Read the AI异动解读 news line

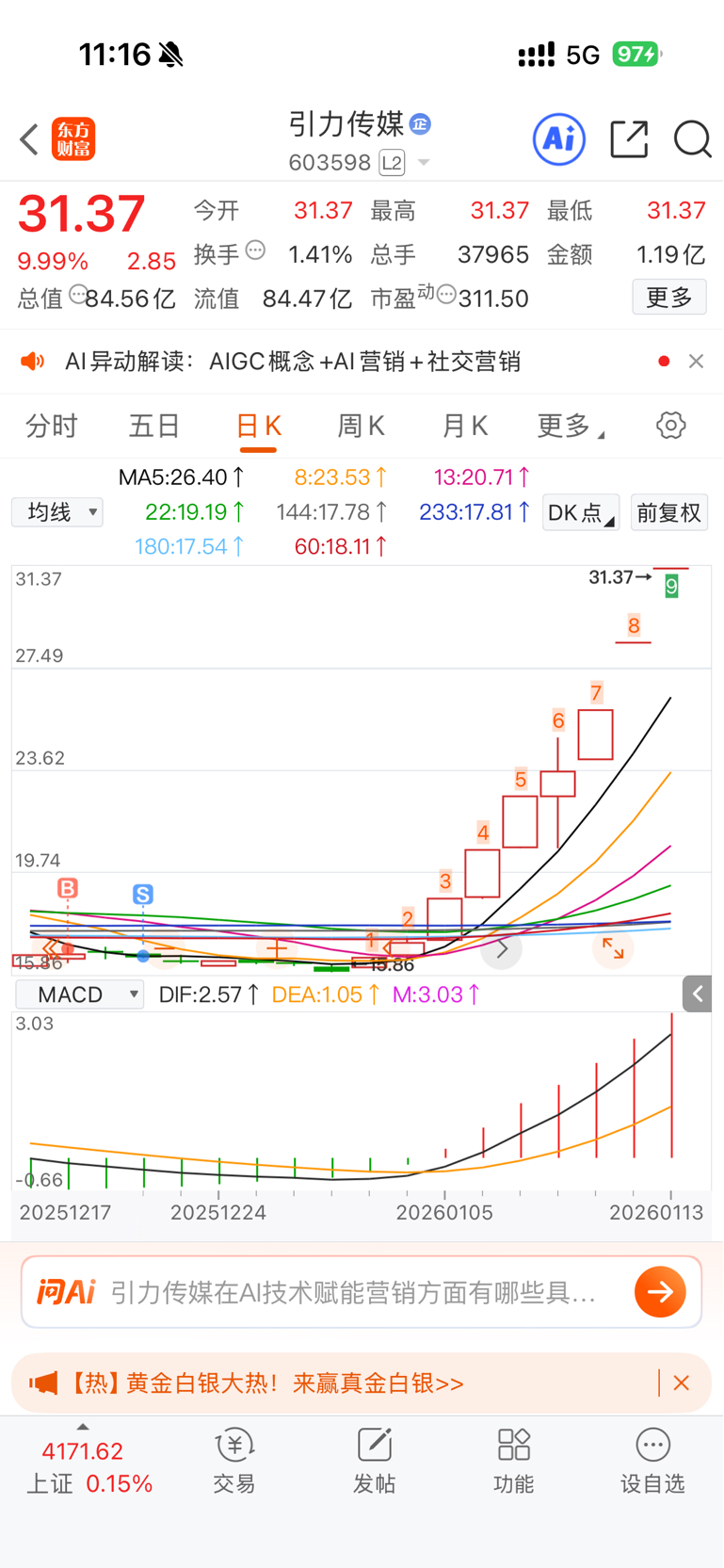pyautogui.click(x=293, y=362)
